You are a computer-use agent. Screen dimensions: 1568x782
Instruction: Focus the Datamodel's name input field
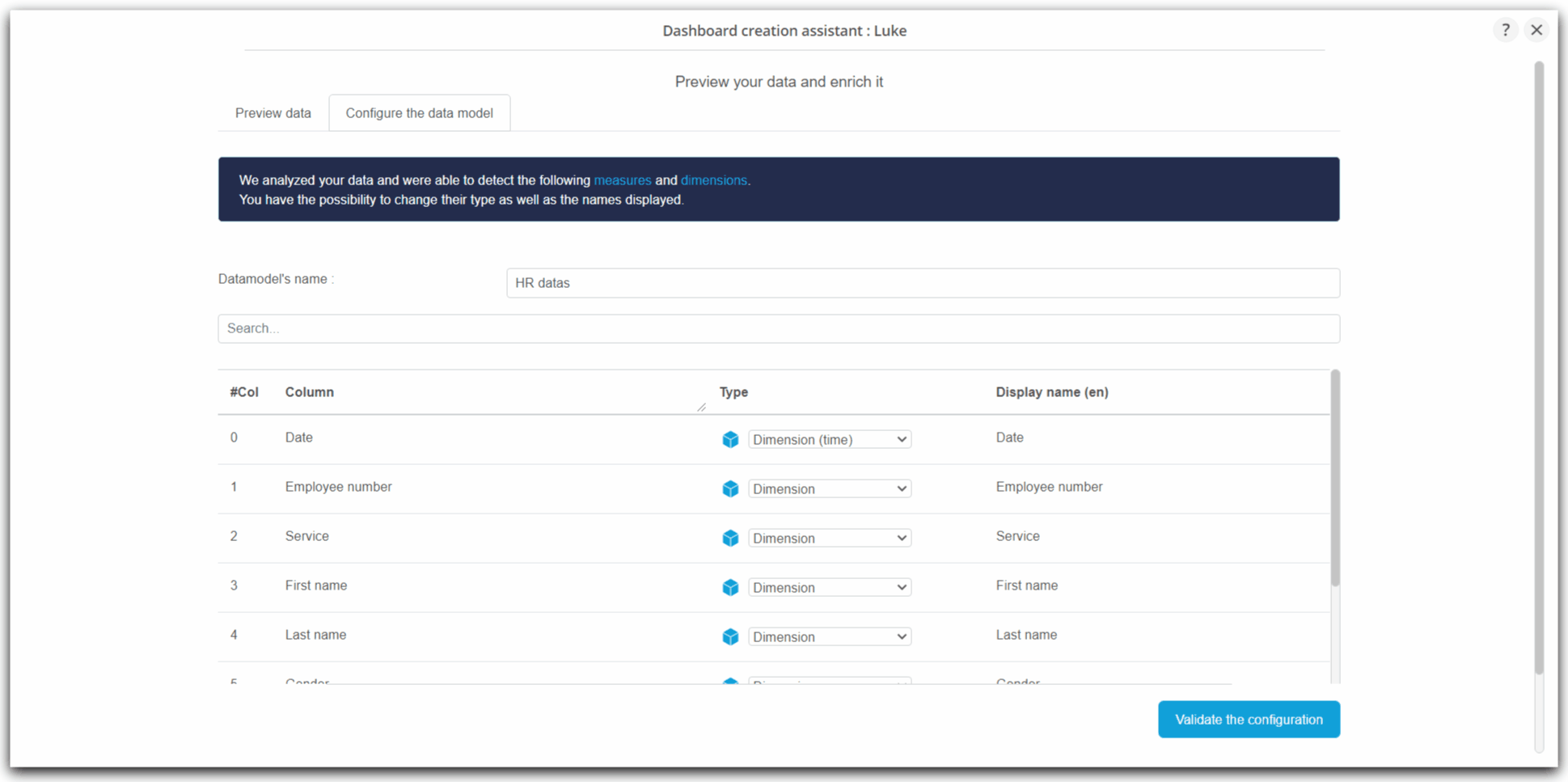click(x=922, y=283)
